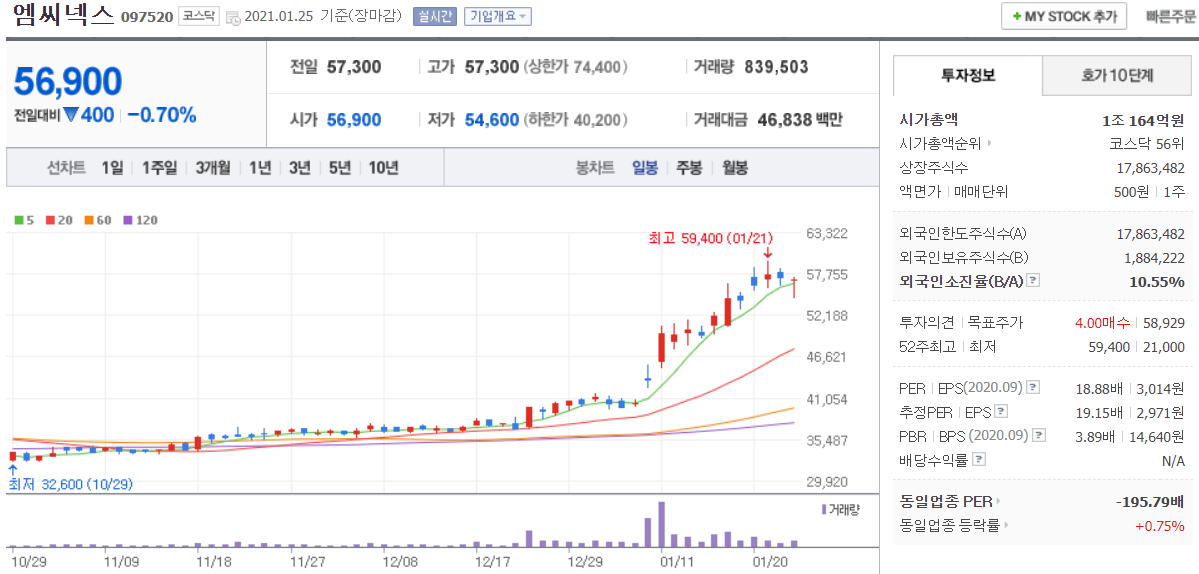Click the 외국인소진율 value 10.55%
This screenshot has height=574, width=1199.
tap(1157, 281)
